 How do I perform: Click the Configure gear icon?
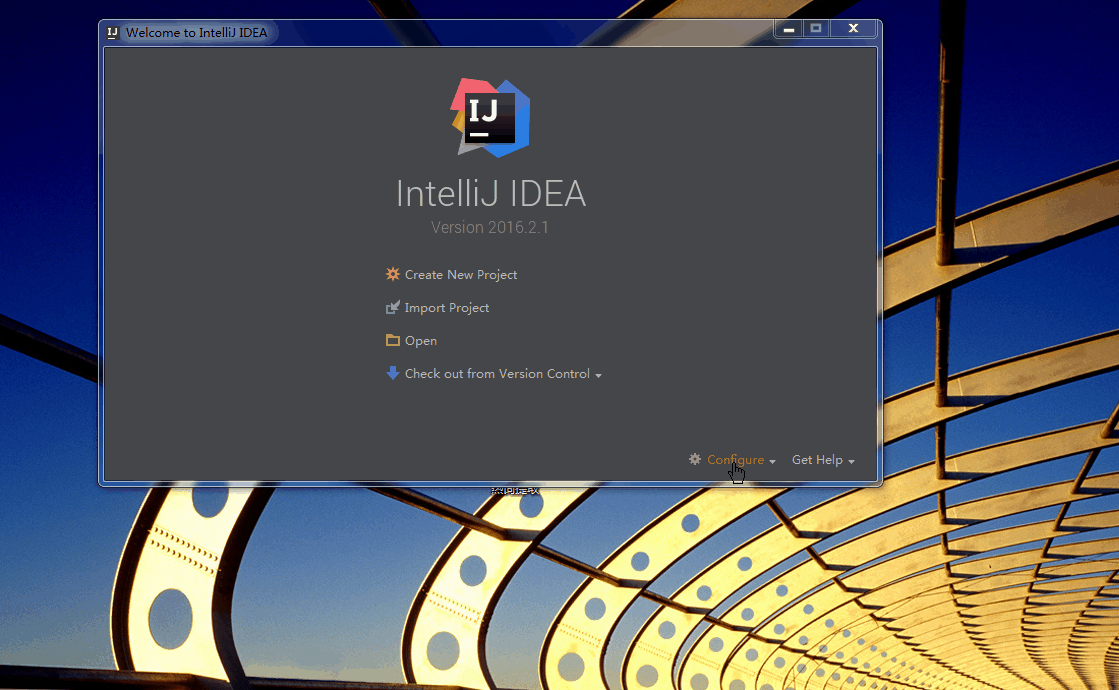click(x=695, y=459)
